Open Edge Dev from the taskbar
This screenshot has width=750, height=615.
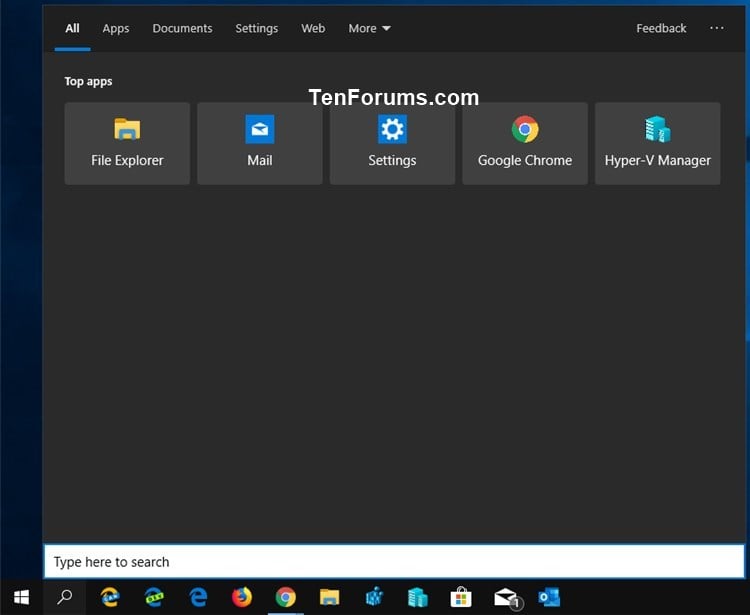(154, 597)
